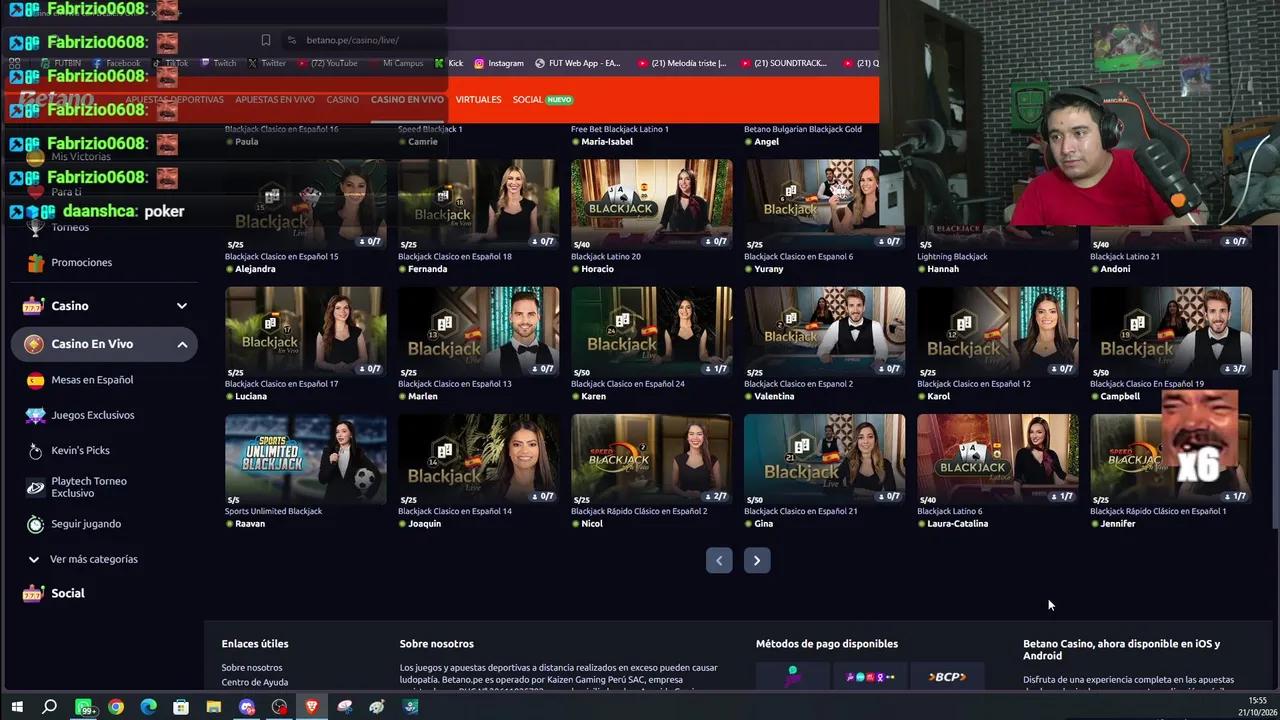Open Blackjack Clasico en Español 24 thumbnail
This screenshot has height=720, width=1280.
[x=652, y=332]
